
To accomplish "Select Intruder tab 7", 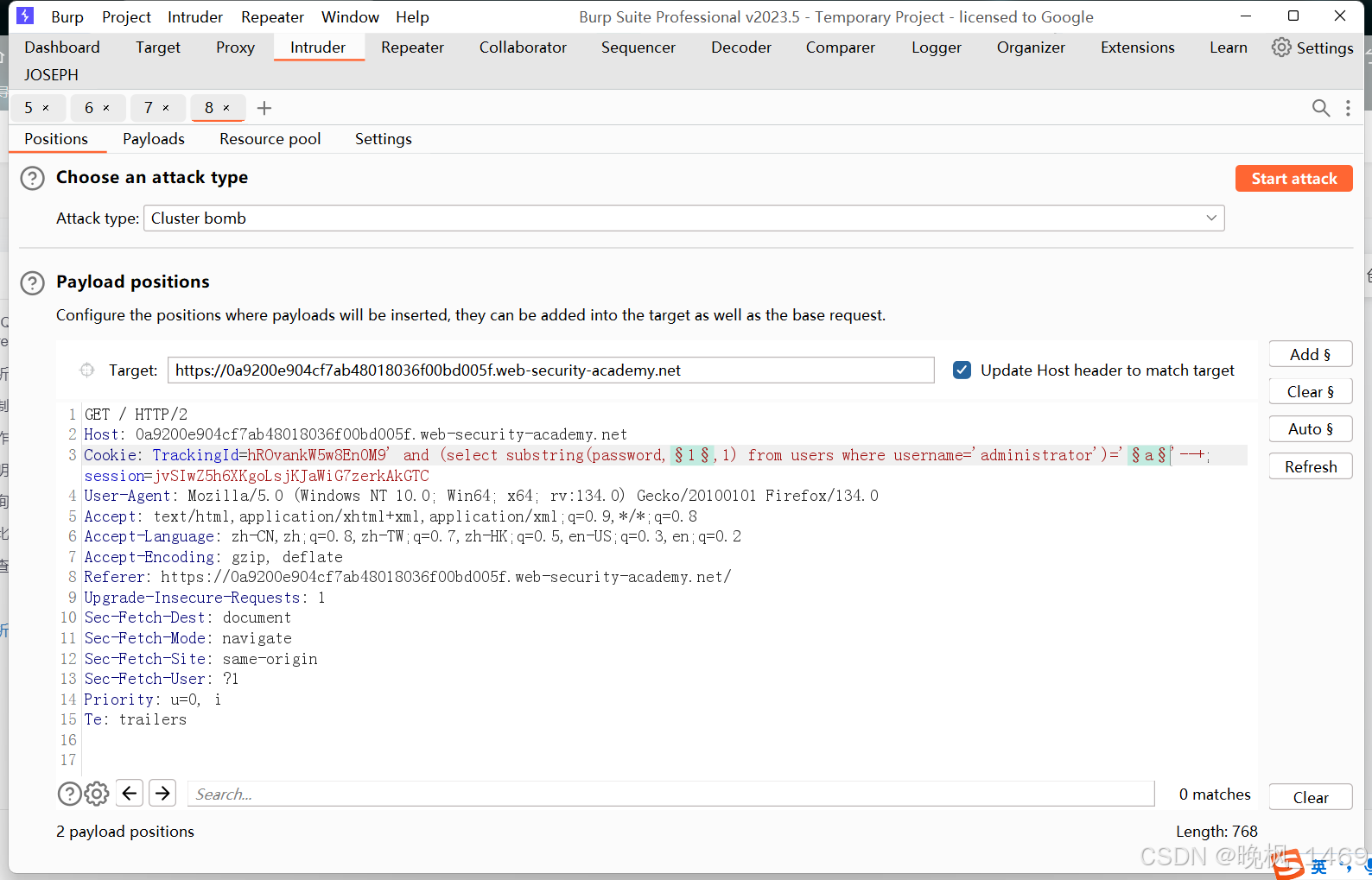I will coord(149,108).
